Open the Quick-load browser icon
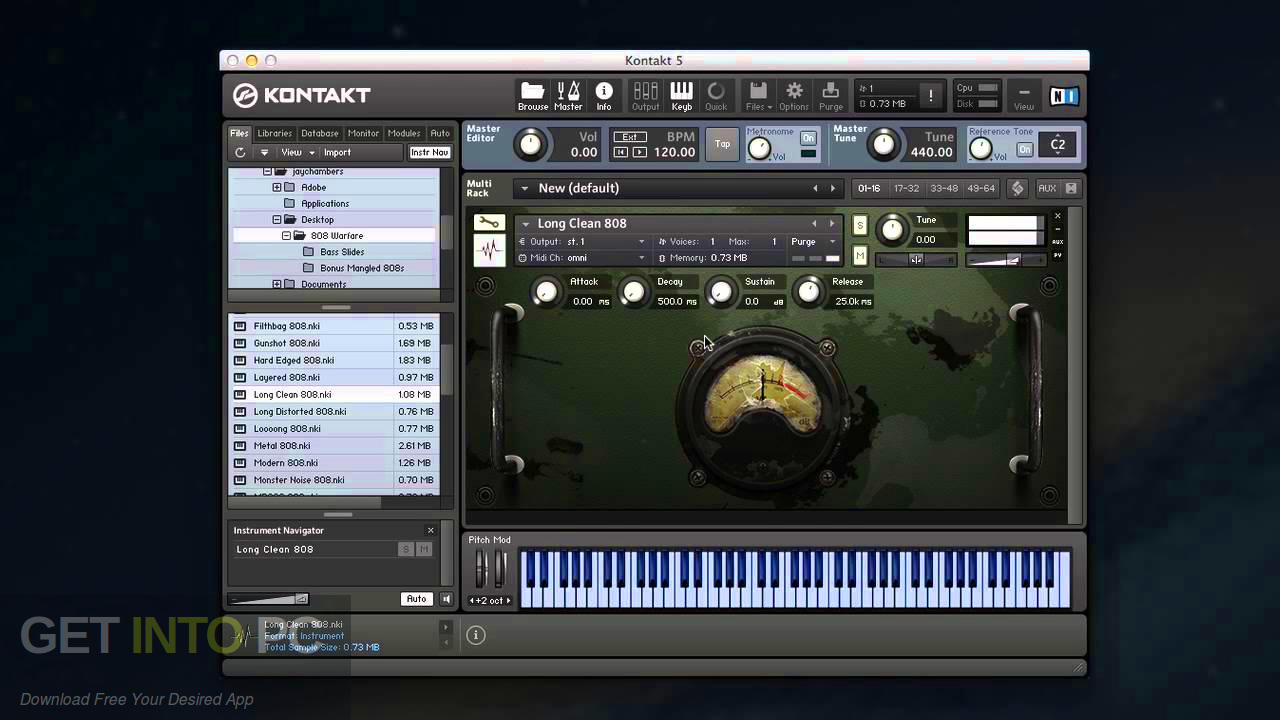Screen dimensions: 1280x720 pos(716,96)
